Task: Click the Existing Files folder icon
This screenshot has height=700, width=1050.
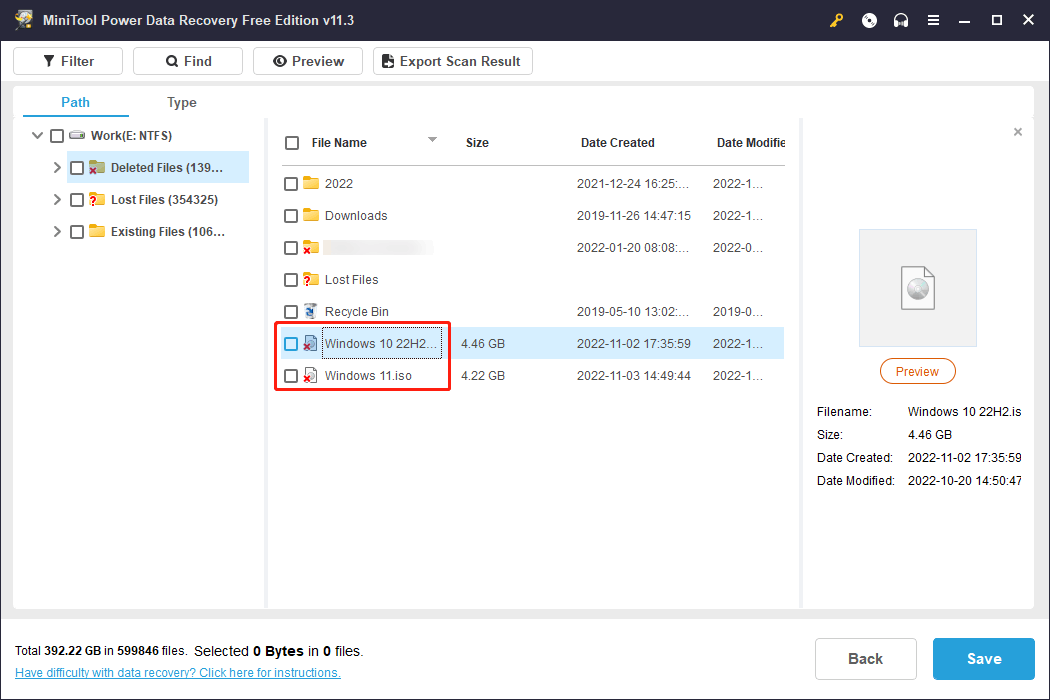Action: point(97,231)
